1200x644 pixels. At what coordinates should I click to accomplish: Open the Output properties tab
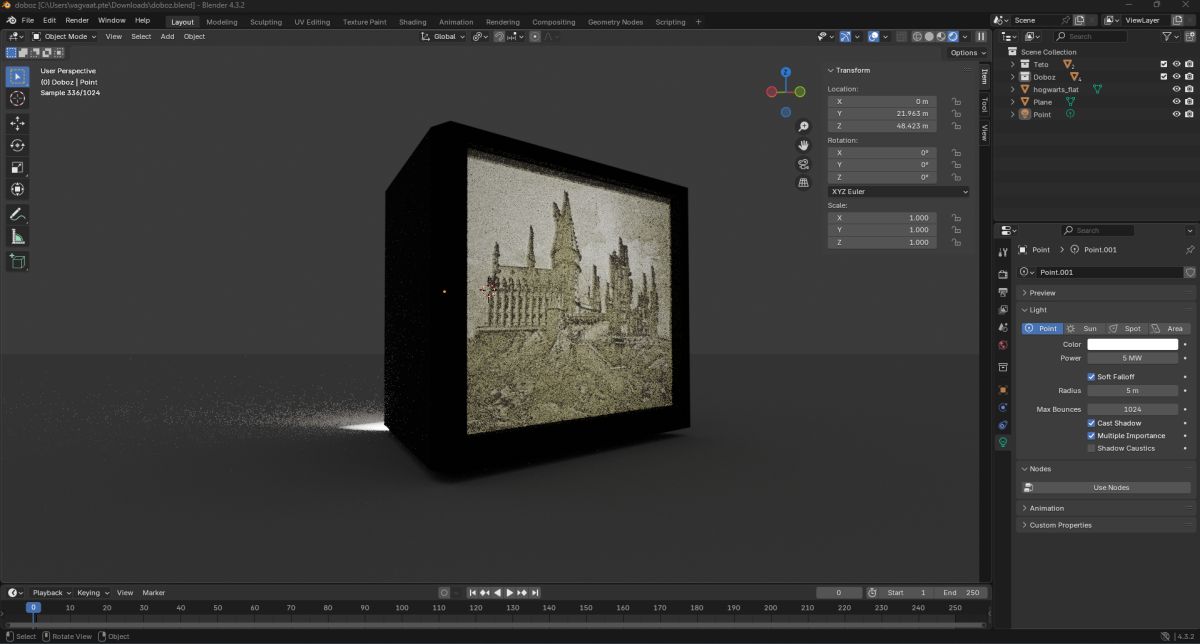pyautogui.click(x=1003, y=292)
